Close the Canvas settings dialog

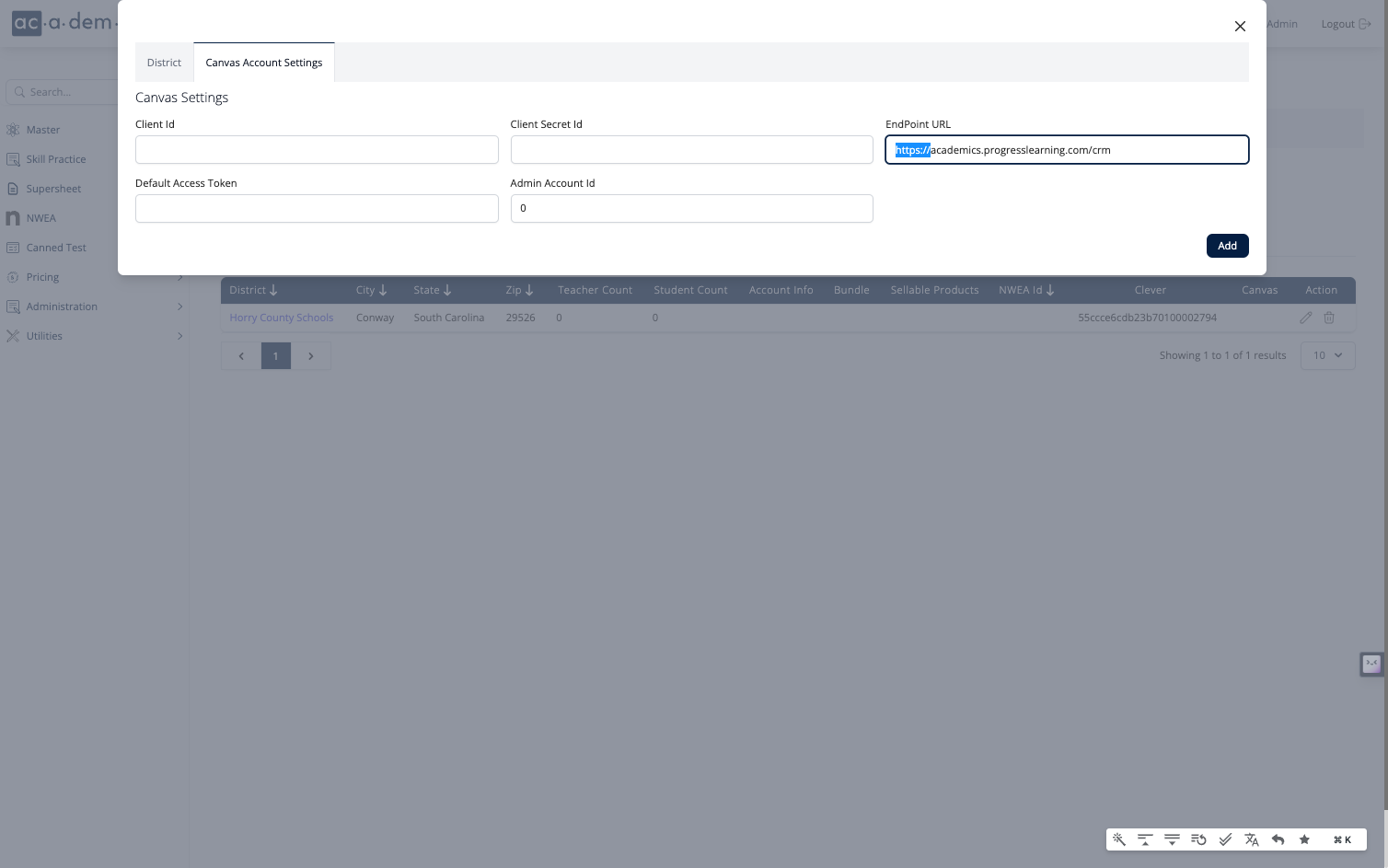coord(1240,26)
